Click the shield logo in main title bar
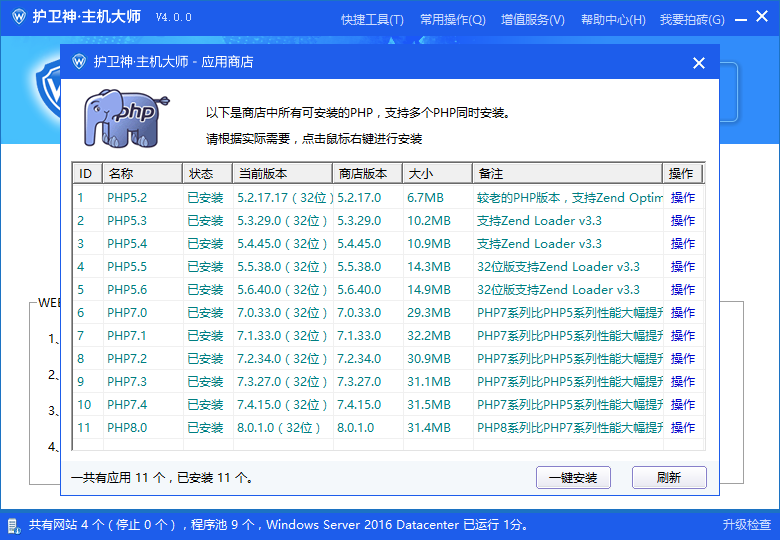Image resolution: width=780 pixels, height=540 pixels. tap(18, 17)
